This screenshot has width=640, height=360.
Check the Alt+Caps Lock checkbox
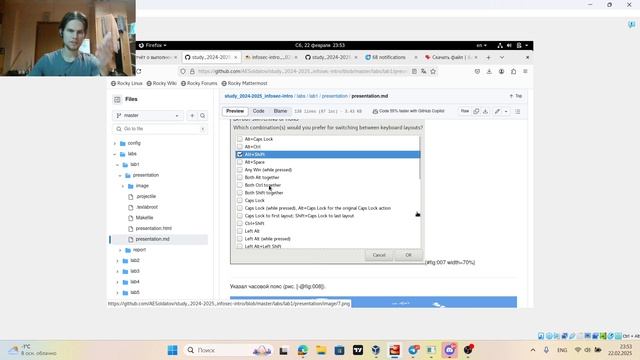tap(240, 139)
